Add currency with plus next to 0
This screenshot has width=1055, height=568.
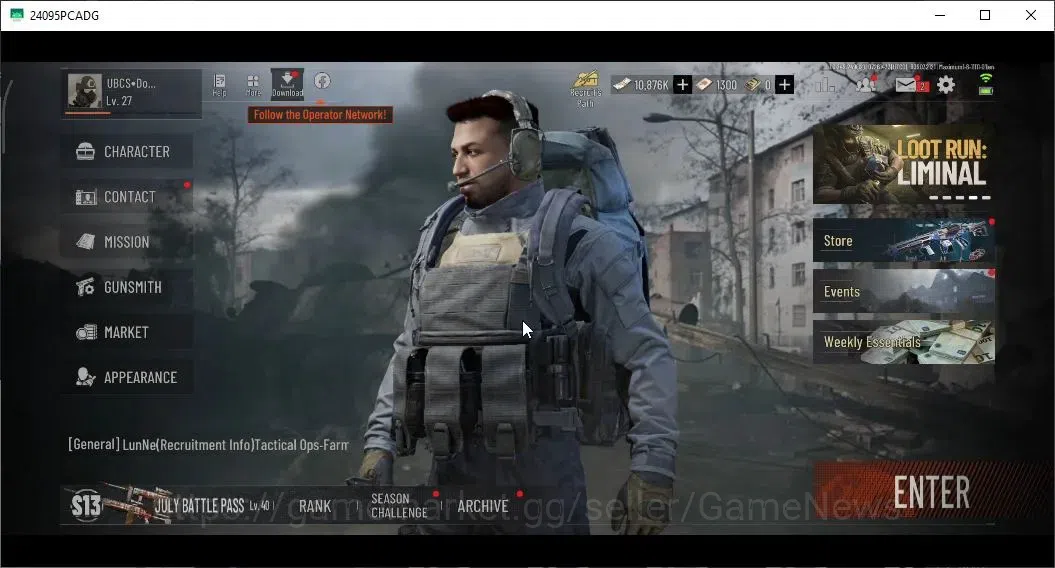(785, 85)
